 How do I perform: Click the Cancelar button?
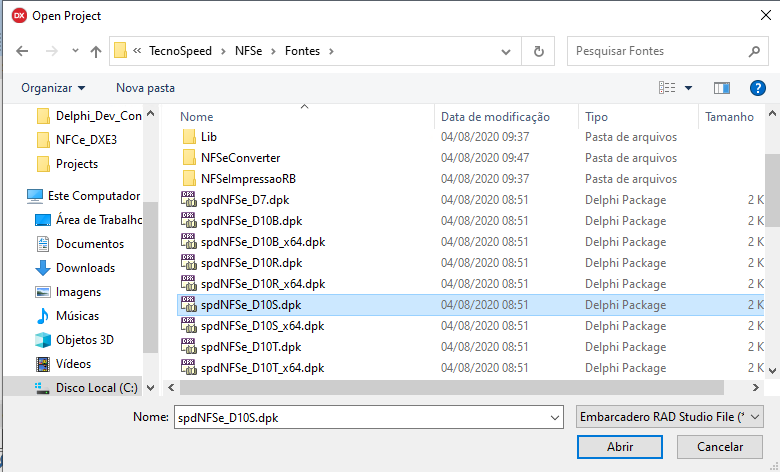tap(720, 447)
